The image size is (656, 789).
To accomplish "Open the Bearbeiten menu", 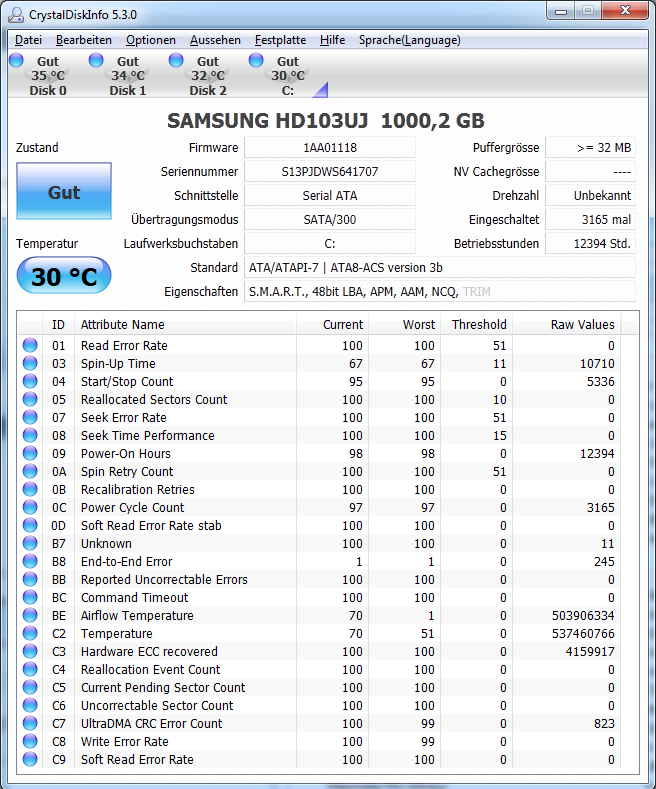I will 84,40.
